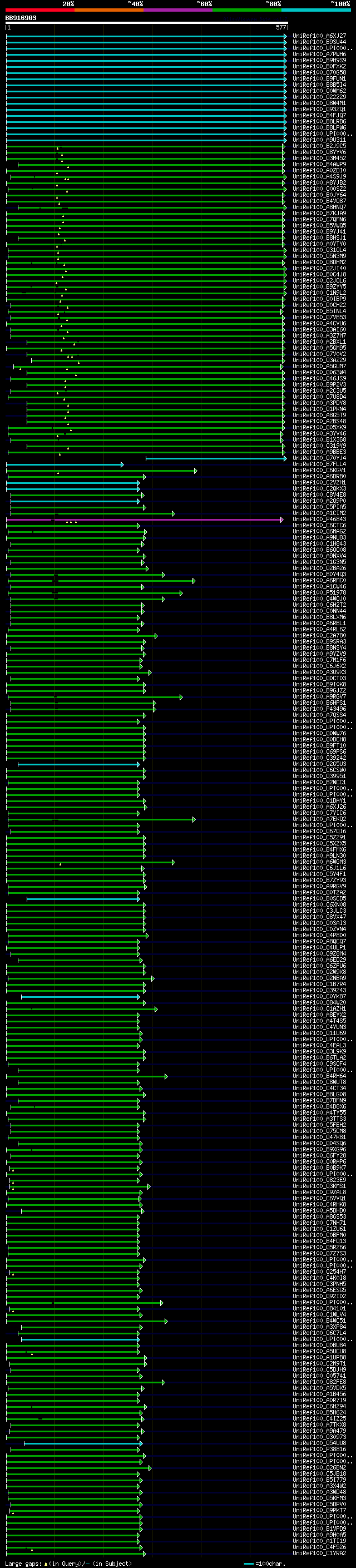This screenshot has width=356, height=1568.
Task: Click the purple ~60% identity legend segment
Action: (x=179, y=10)
